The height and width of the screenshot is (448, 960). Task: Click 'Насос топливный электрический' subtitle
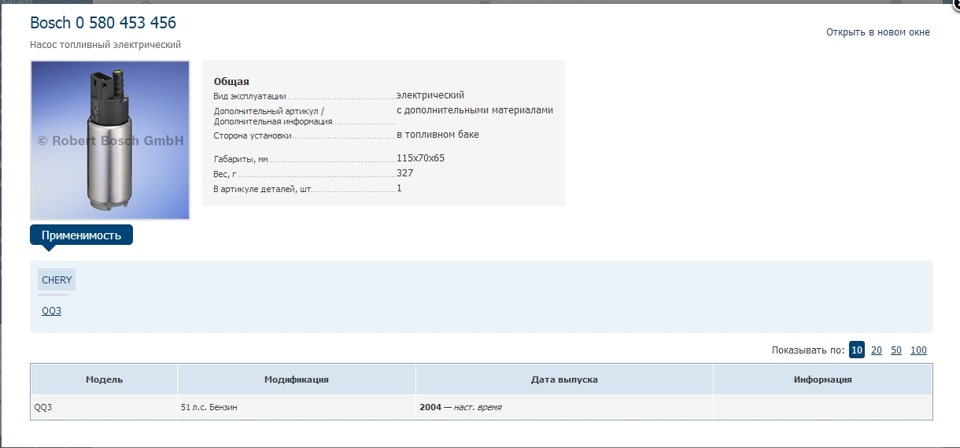pos(105,45)
